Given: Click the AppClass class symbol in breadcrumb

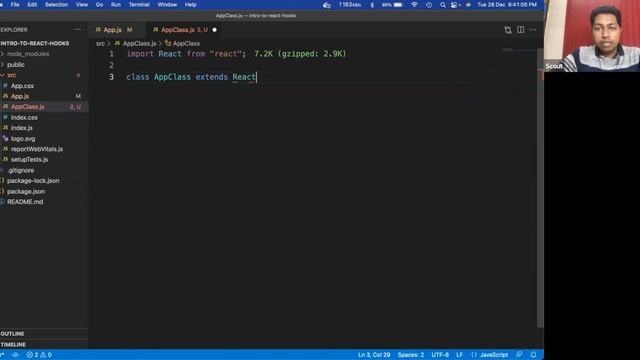Looking at the screenshot, I should [186, 43].
